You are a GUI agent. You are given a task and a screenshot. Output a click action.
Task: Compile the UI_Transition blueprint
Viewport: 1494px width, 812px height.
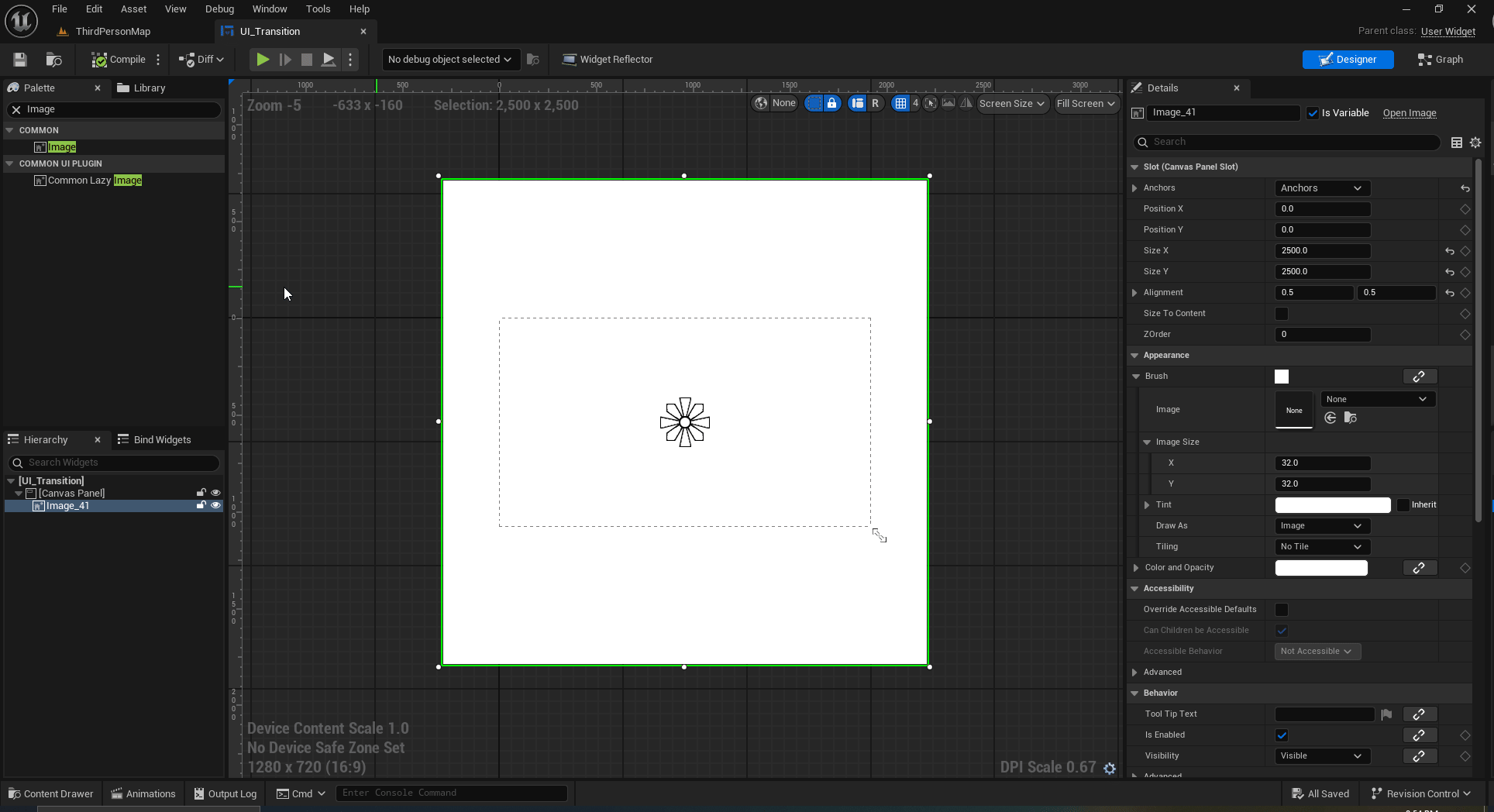click(x=119, y=60)
